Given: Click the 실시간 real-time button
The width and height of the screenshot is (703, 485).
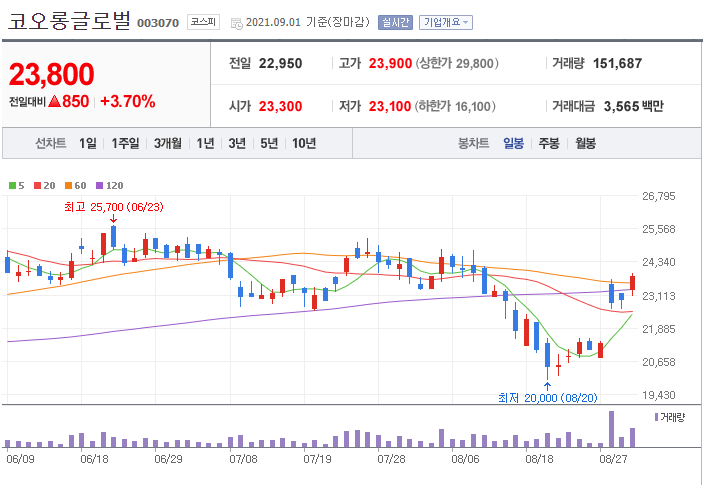Looking at the screenshot, I should click(x=395, y=22).
